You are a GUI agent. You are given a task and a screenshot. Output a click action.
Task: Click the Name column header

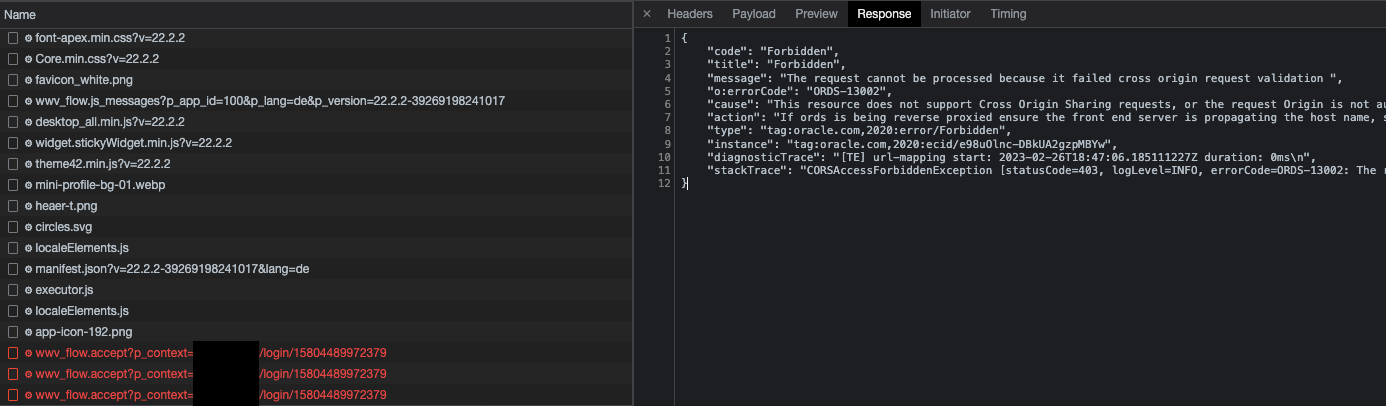pyautogui.click(x=20, y=15)
